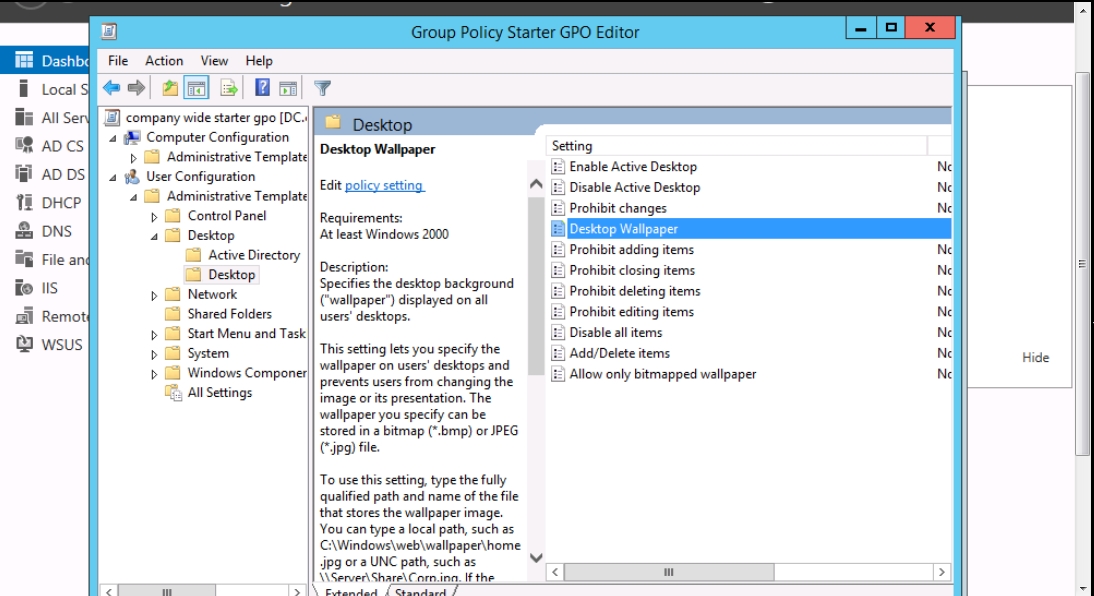Open Server Manager's WSUS sidebar item
Image resolution: width=1094 pixels, height=596 pixels.
coord(61,345)
